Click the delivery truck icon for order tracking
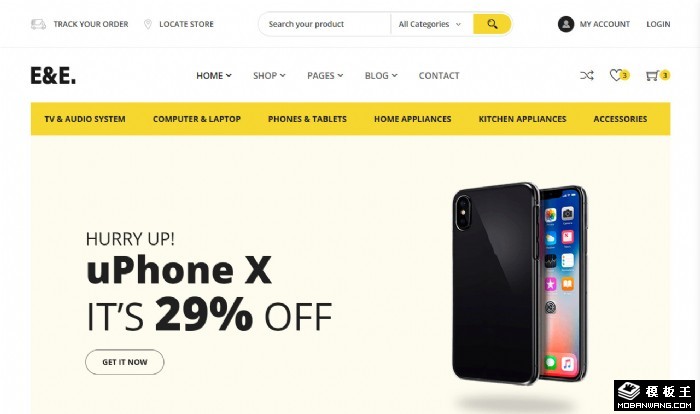The image size is (700, 414). coord(38,24)
